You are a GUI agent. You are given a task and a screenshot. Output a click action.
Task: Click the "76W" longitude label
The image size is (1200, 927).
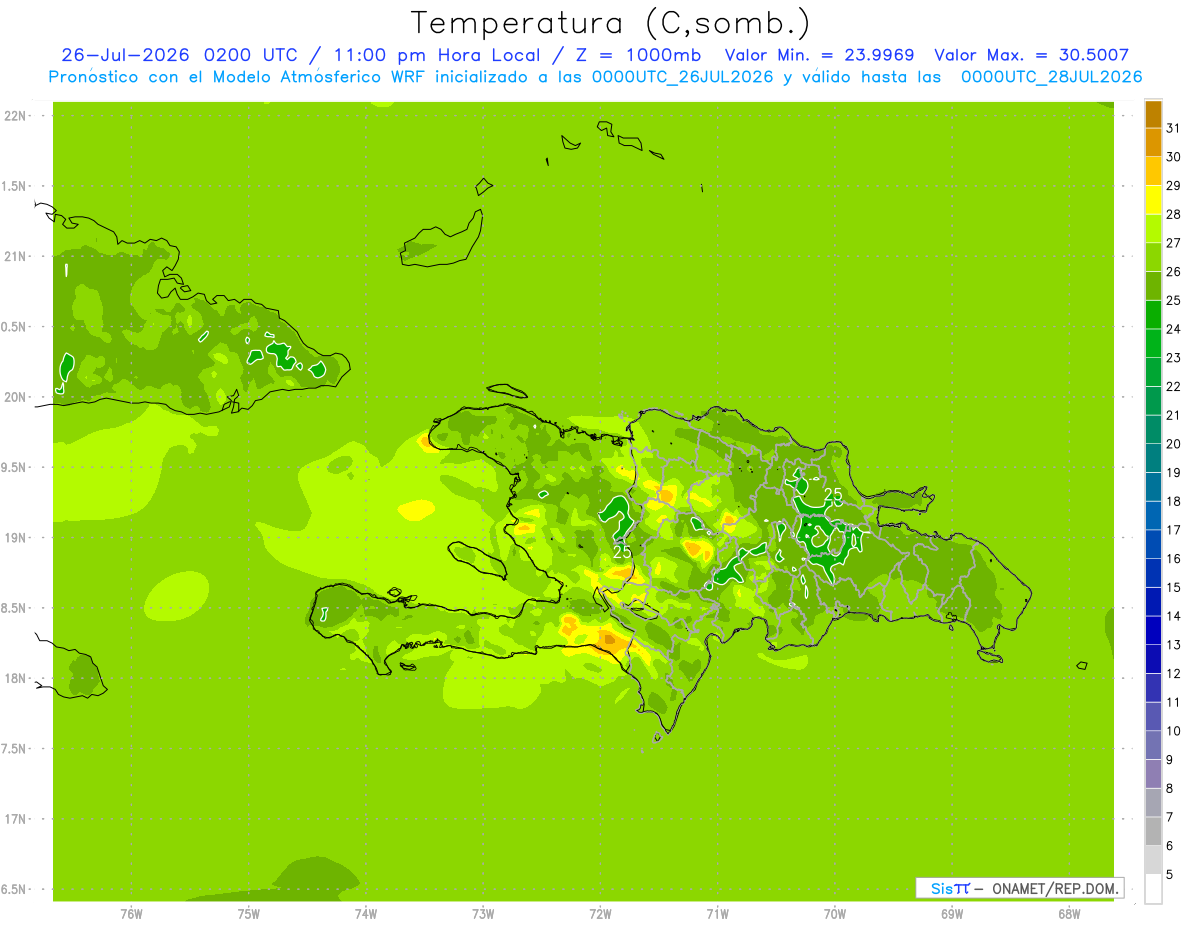(x=131, y=913)
